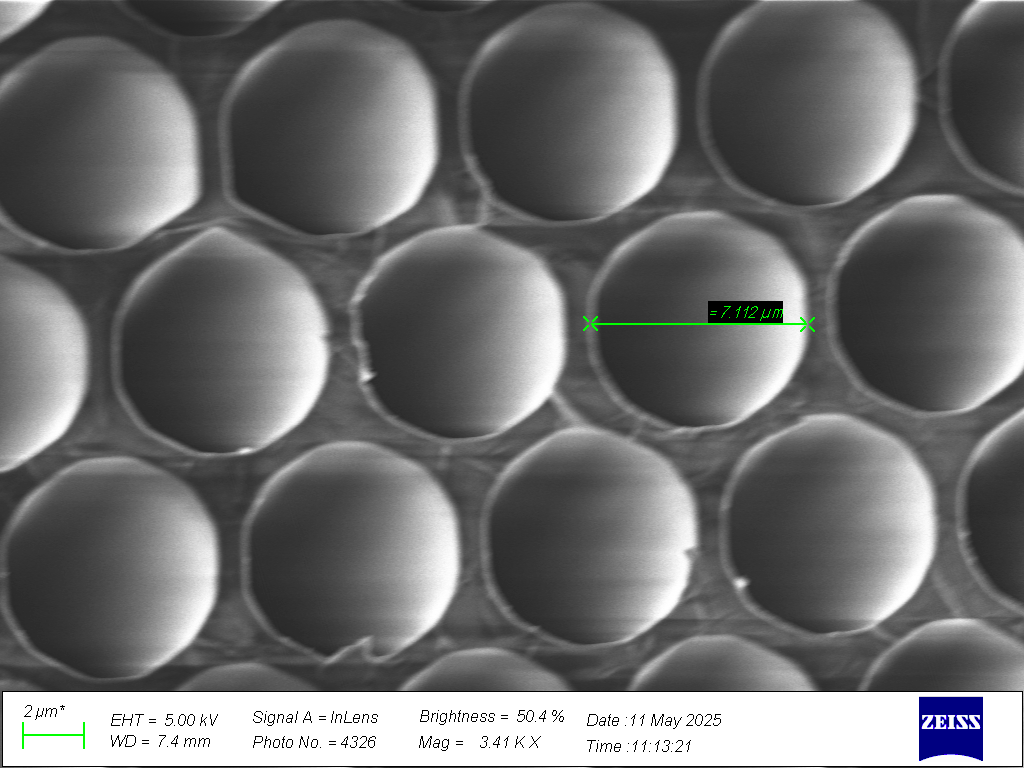The image size is (1024, 768).
Task: Select the left green X measurement marker
Action: point(590,323)
